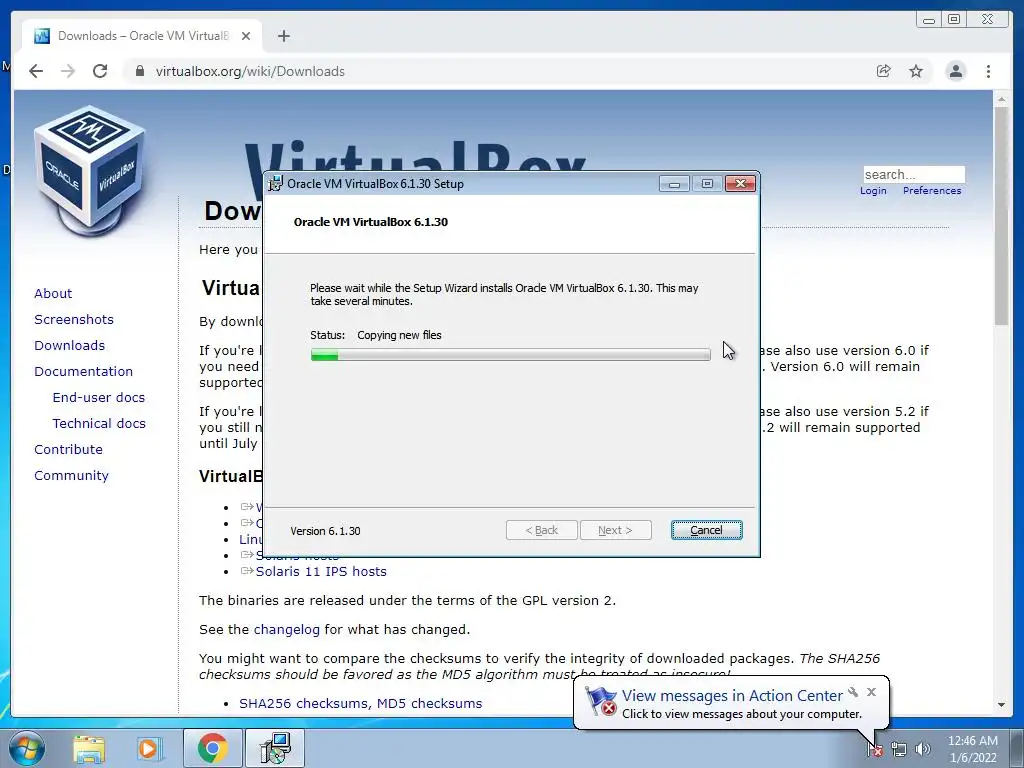Cancel the VirtualBox installation
This screenshot has width=1024, height=768.
706,530
